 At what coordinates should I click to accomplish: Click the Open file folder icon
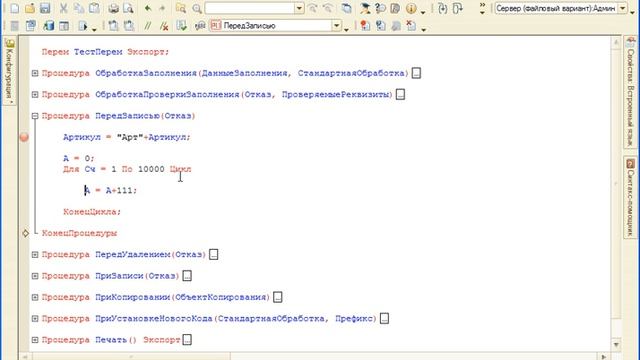(30, 8)
